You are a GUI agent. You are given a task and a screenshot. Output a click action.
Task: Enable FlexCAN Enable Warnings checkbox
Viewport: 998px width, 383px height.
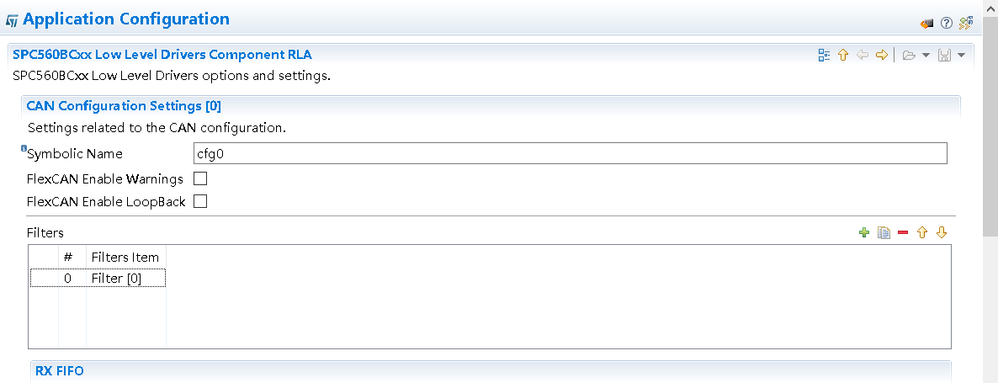tap(200, 178)
